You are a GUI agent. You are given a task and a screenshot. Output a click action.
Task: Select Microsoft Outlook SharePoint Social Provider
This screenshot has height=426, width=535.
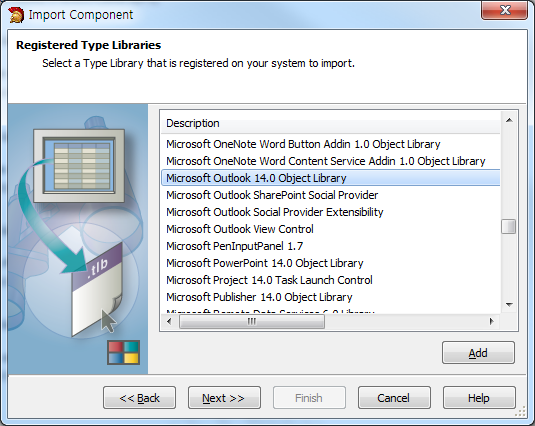pyautogui.click(x=330, y=195)
